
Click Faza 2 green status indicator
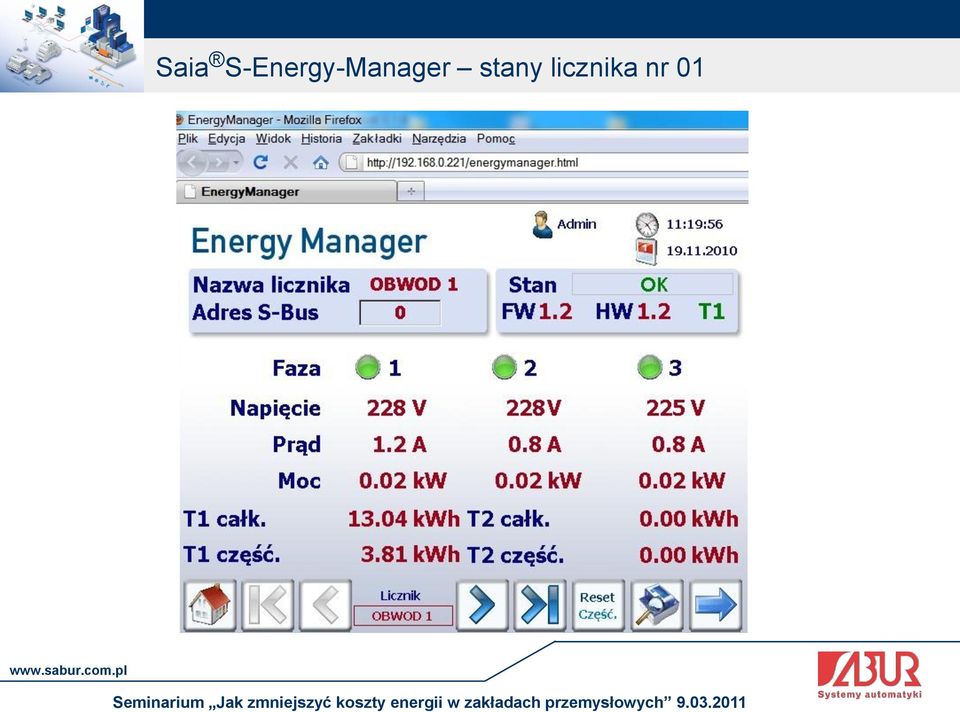click(504, 367)
